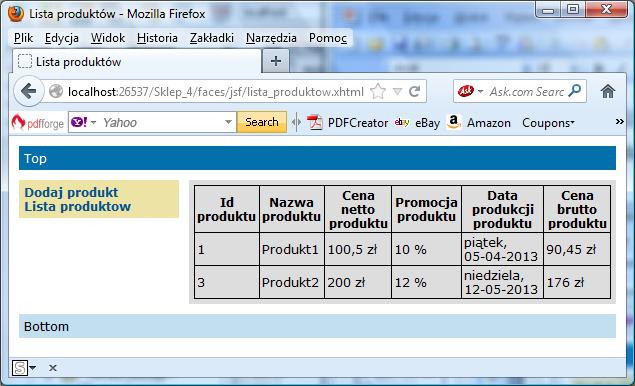Click the Firefox logo in the title bar
Image resolution: width=635 pixels, height=386 pixels.
click(16, 14)
